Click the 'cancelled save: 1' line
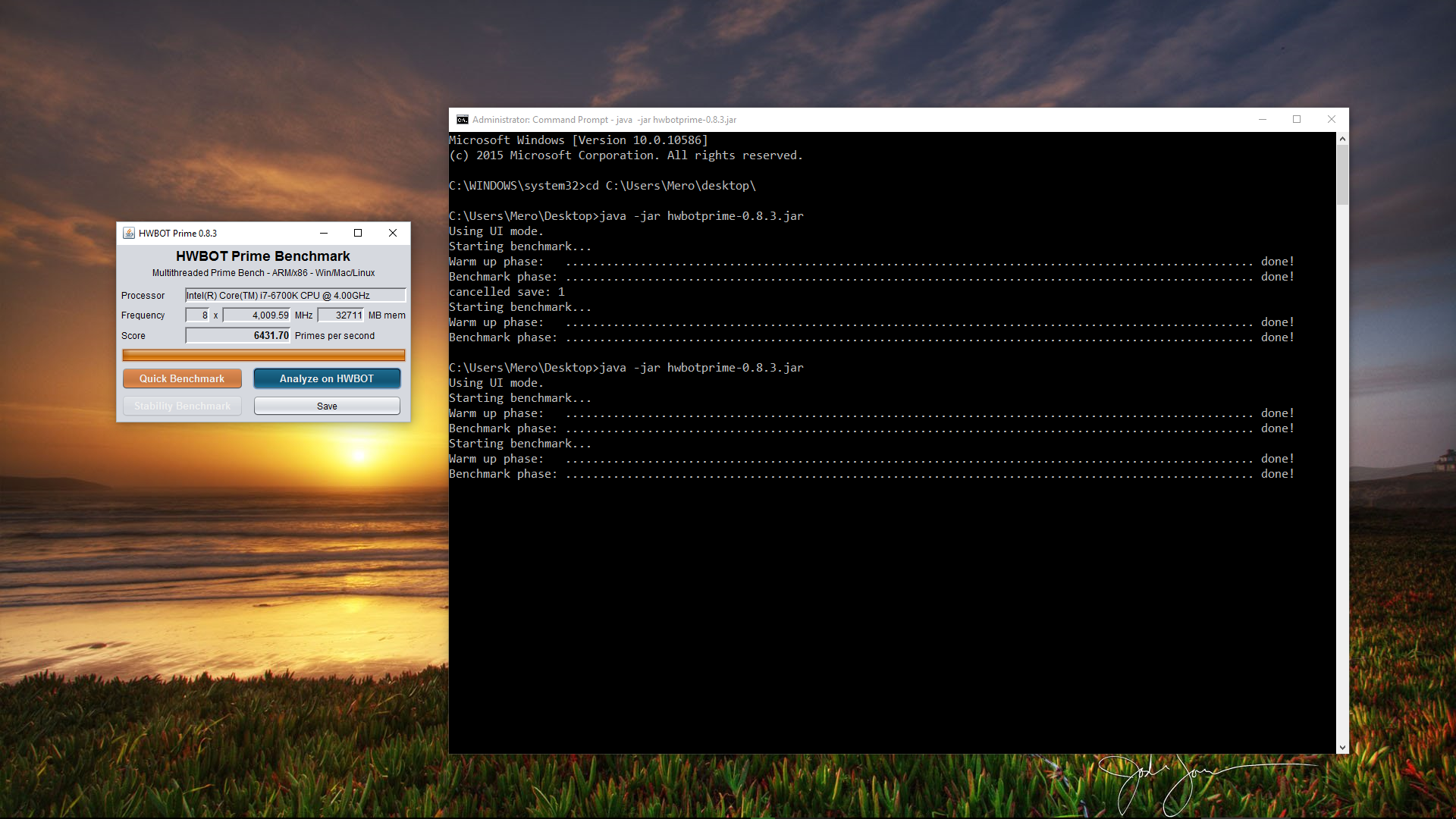The image size is (1456, 819). click(507, 292)
